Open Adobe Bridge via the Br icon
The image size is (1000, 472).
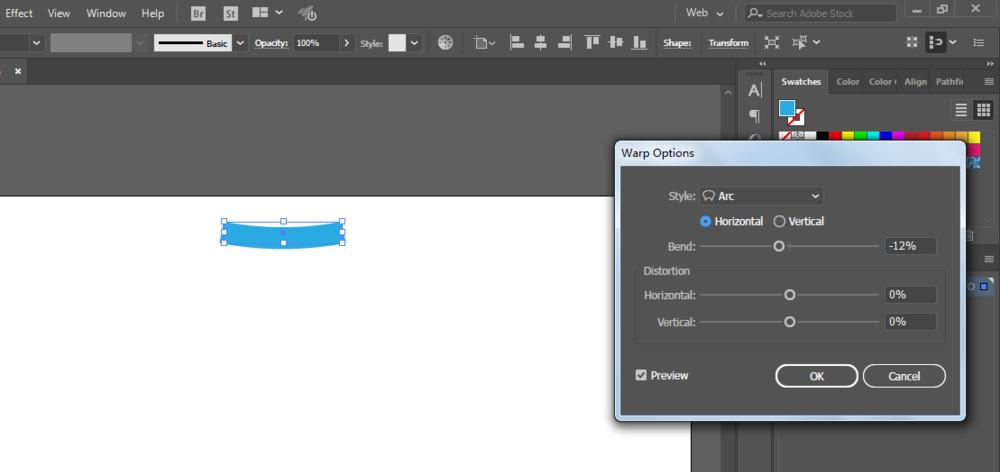point(198,13)
